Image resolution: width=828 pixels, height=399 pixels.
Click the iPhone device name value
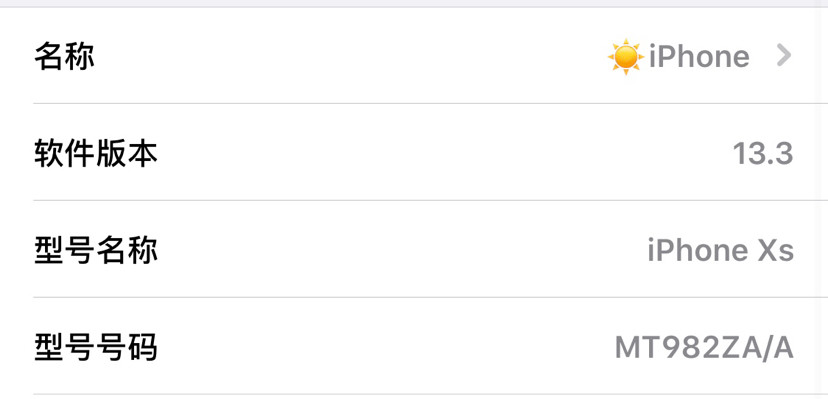click(x=699, y=56)
